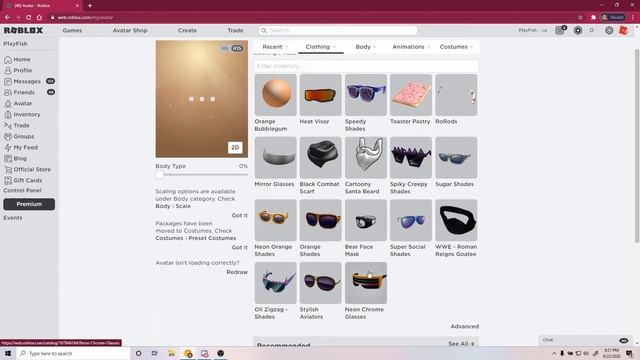The height and width of the screenshot is (360, 640).
Task: Select the Black Combat Scarf item
Action: 320,158
